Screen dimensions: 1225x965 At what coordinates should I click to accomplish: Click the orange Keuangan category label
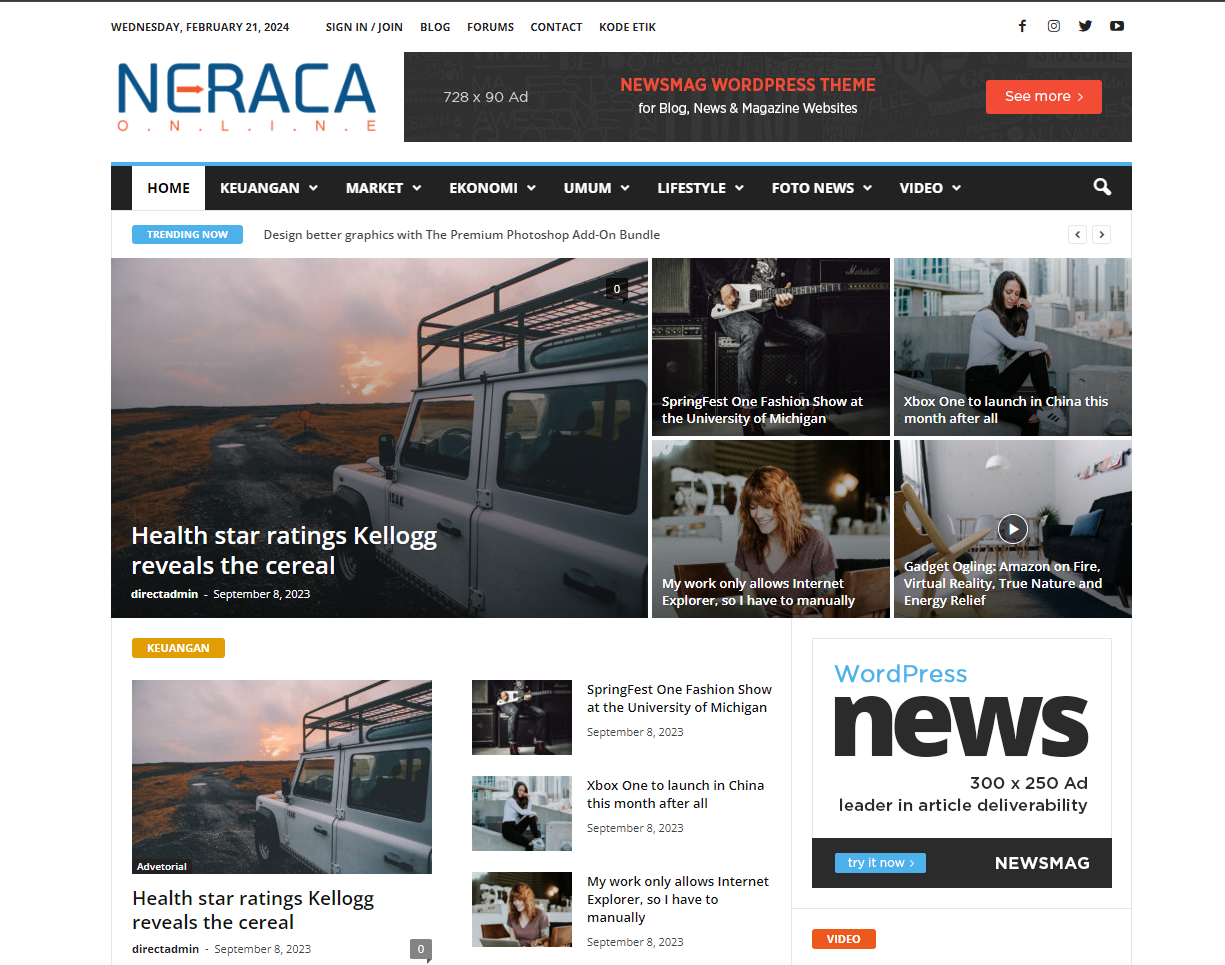click(x=178, y=648)
